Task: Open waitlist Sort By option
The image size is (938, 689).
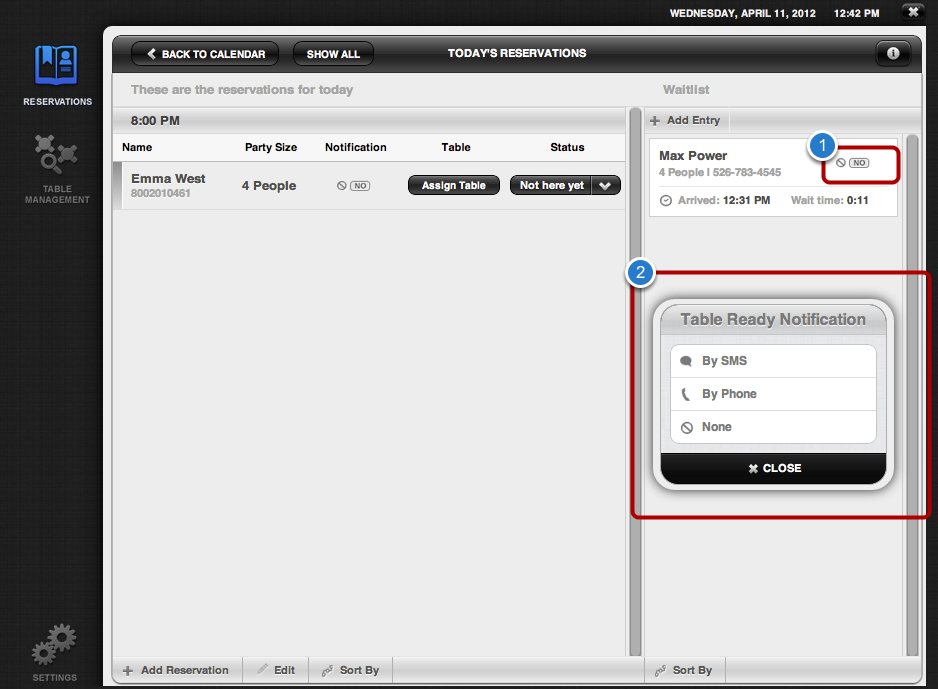Action: (x=684, y=670)
